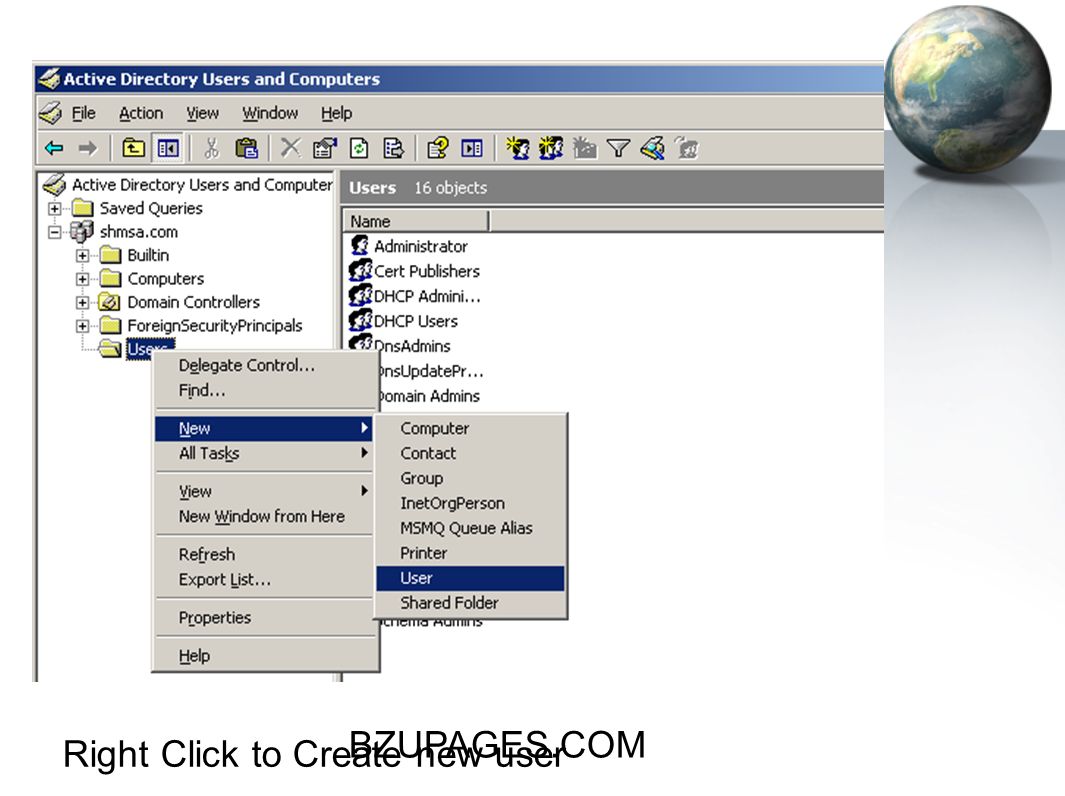Click the Export List toolbar icon
Viewport: 1065px width, 796px height.
click(394, 147)
